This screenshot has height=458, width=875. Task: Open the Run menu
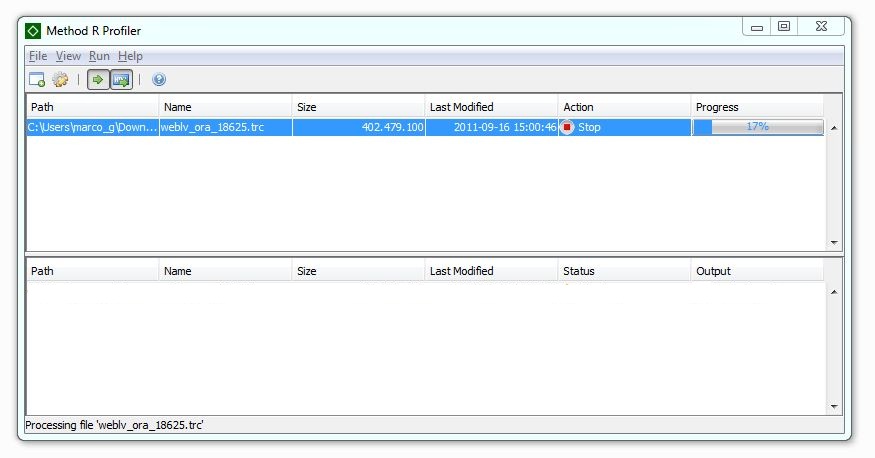coord(99,56)
